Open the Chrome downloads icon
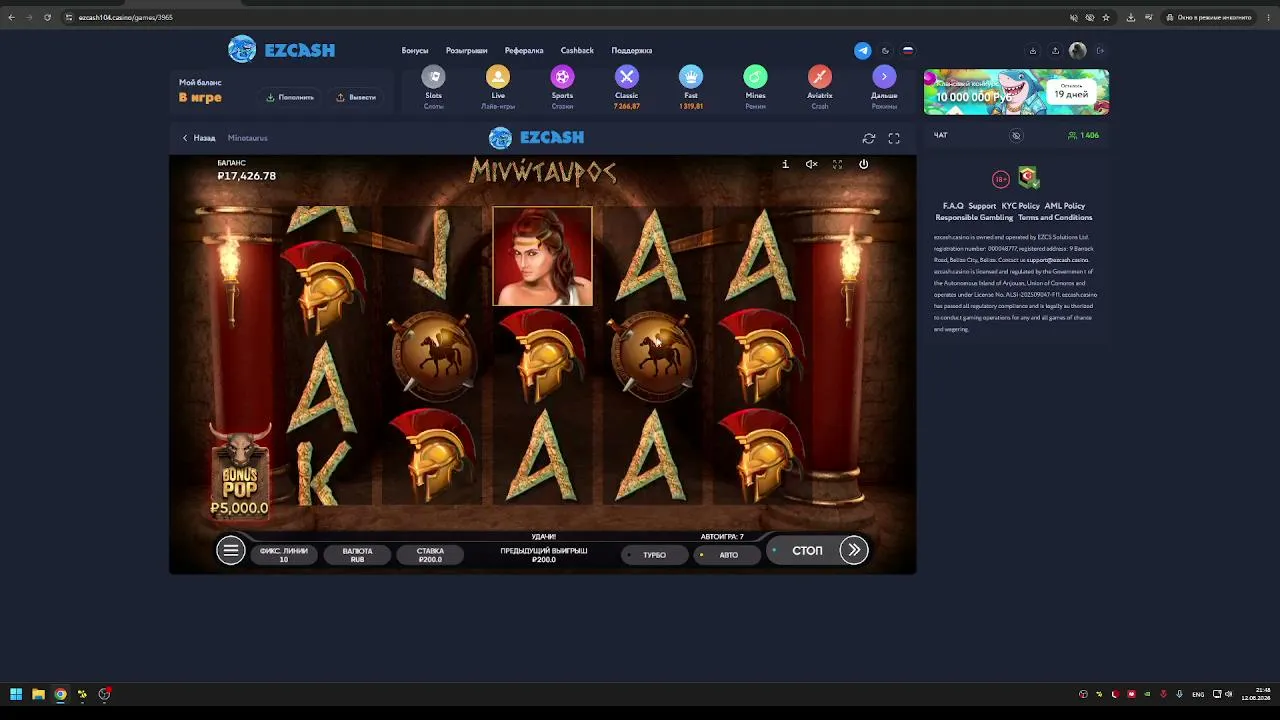The image size is (1280, 720). pyautogui.click(x=1131, y=17)
